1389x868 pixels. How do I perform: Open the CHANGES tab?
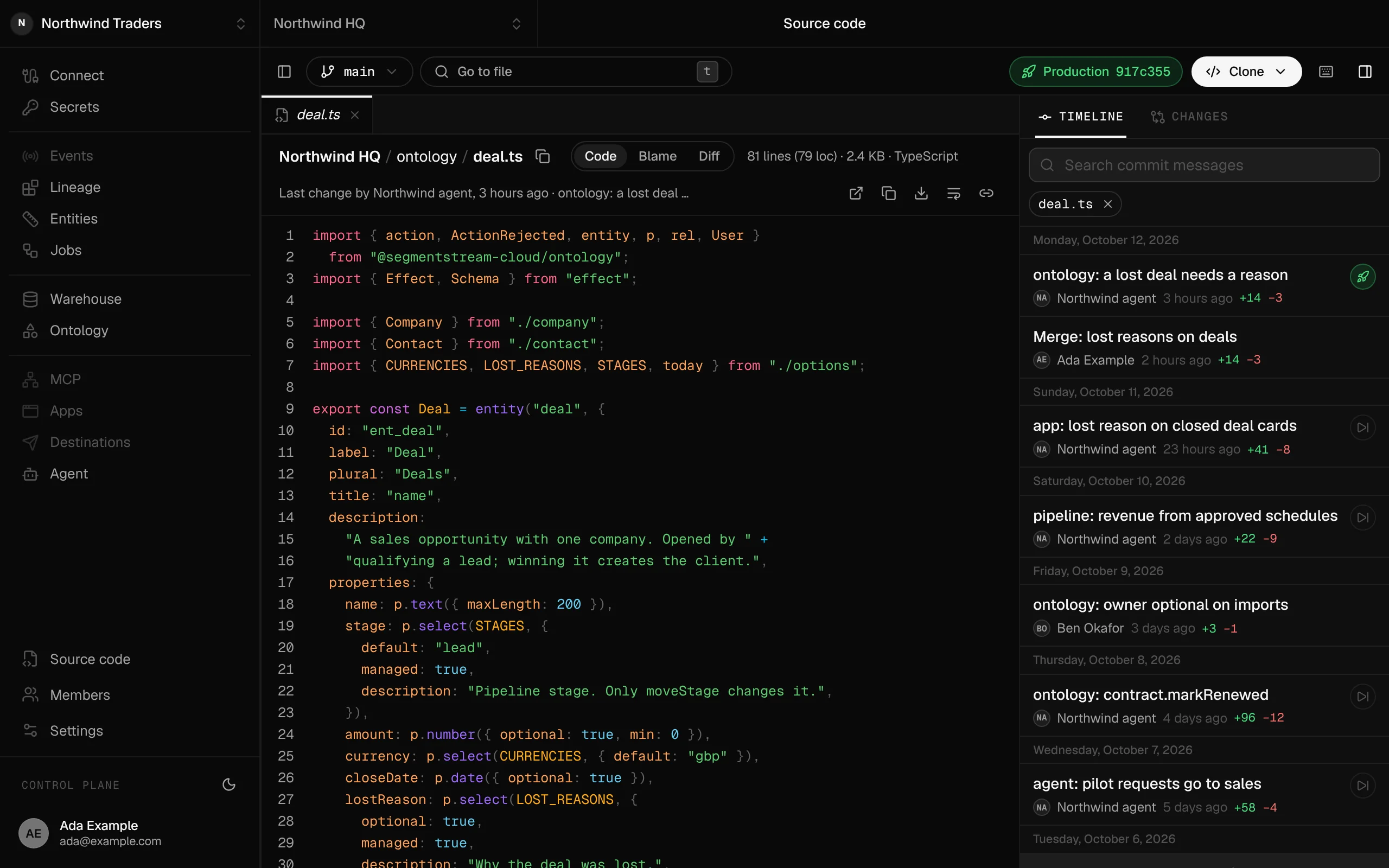(1189, 117)
